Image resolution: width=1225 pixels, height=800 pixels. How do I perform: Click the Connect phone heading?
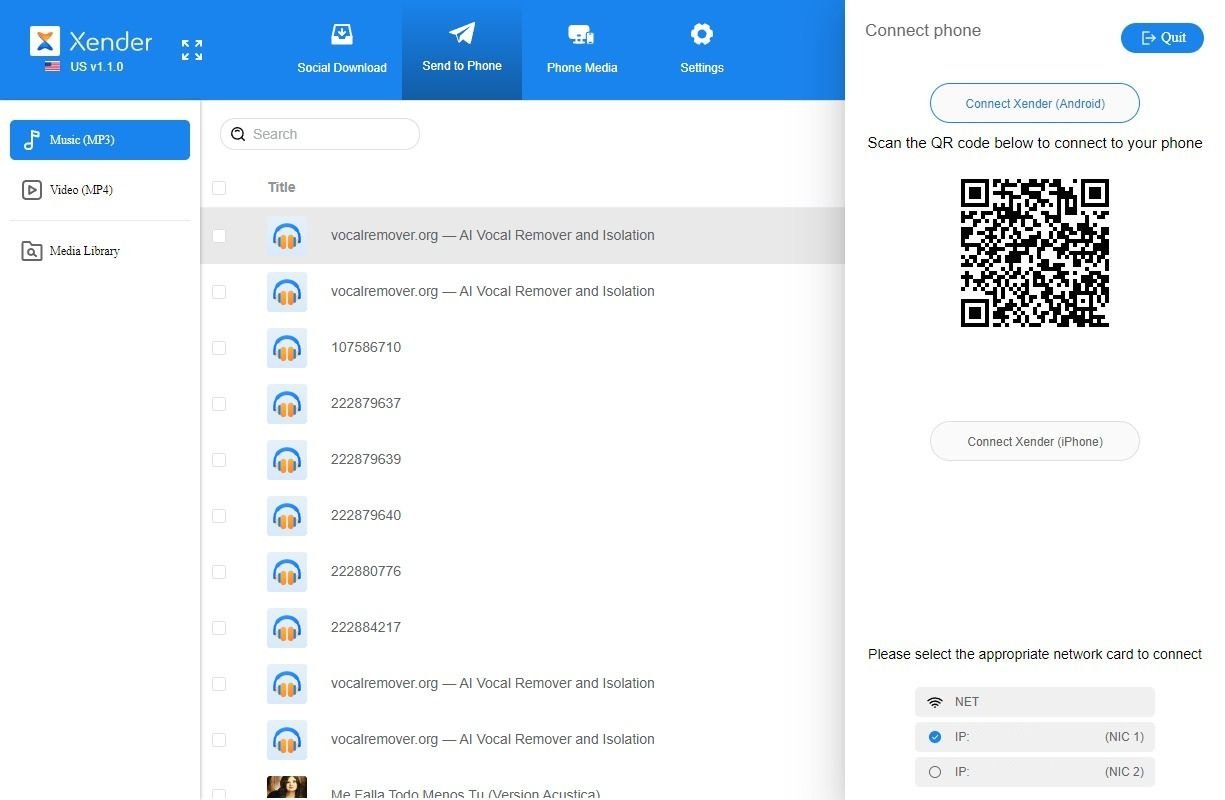click(x=923, y=30)
